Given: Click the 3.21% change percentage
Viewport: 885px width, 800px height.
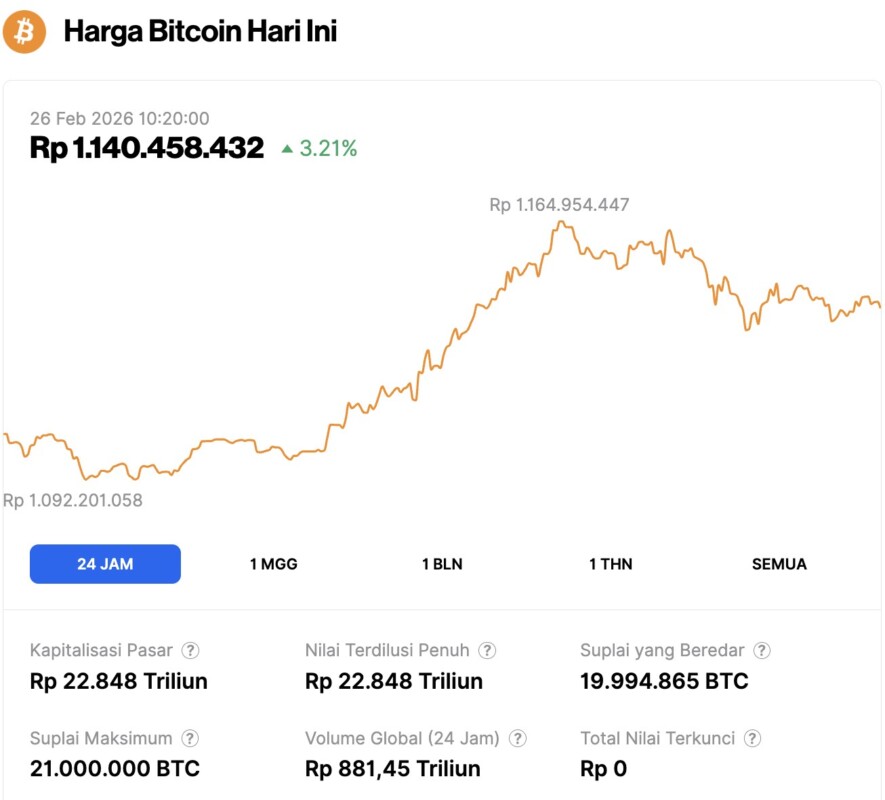Looking at the screenshot, I should 328,149.
